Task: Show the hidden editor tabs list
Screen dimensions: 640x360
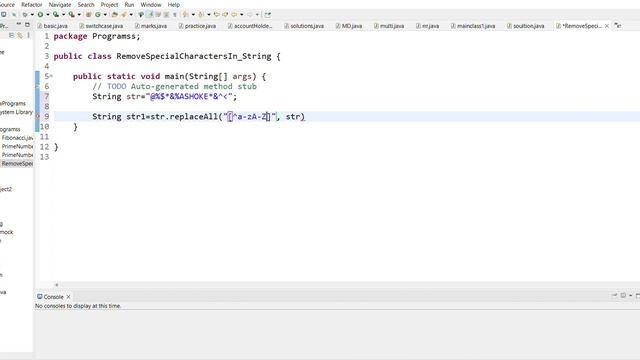Action: pos(618,26)
